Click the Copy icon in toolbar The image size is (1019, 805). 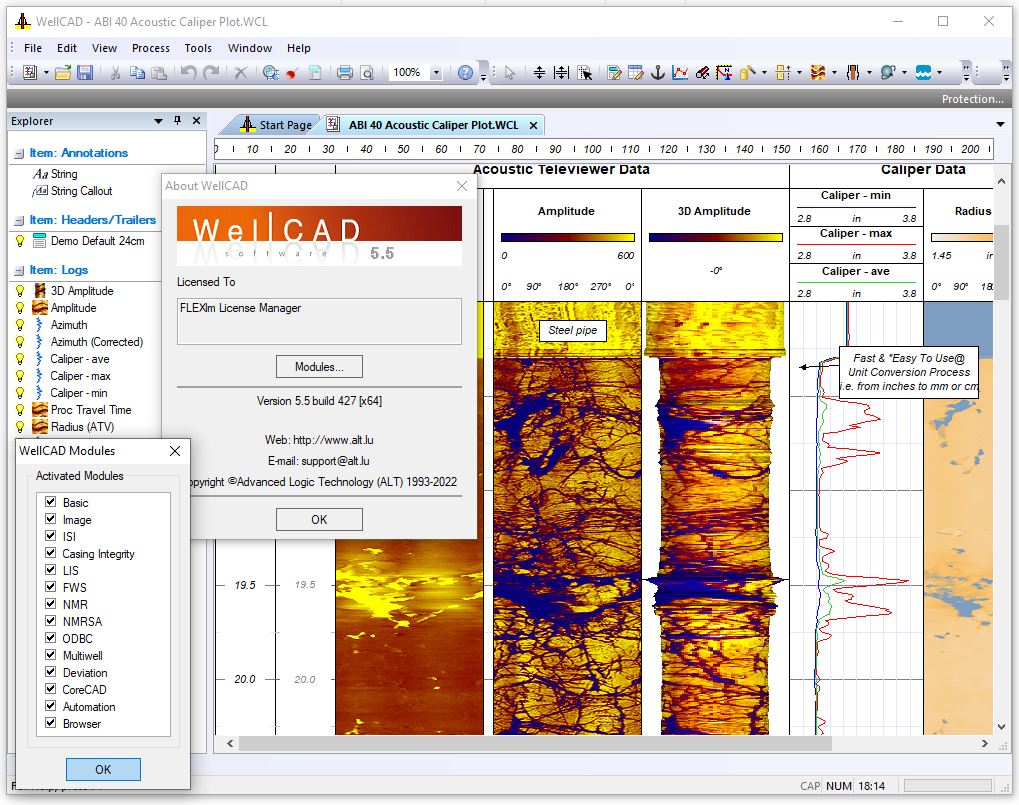pyautogui.click(x=137, y=73)
